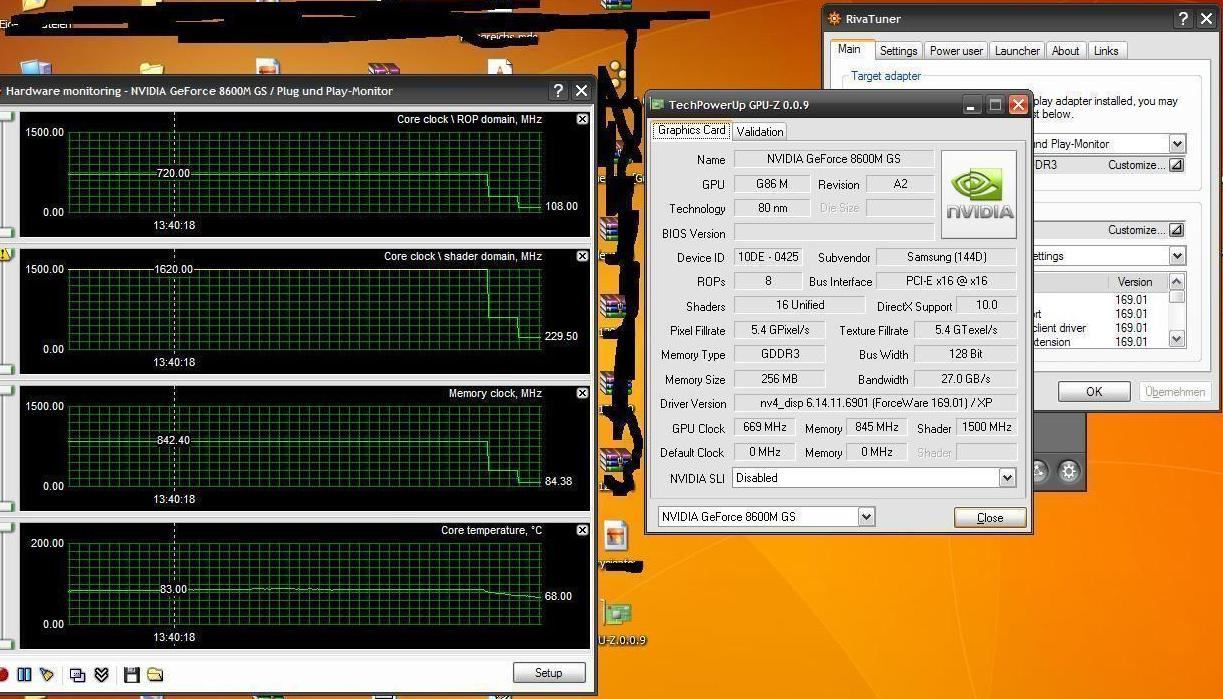Open the NVIDIA SLI dropdown
The width and height of the screenshot is (1223, 699).
point(1007,478)
